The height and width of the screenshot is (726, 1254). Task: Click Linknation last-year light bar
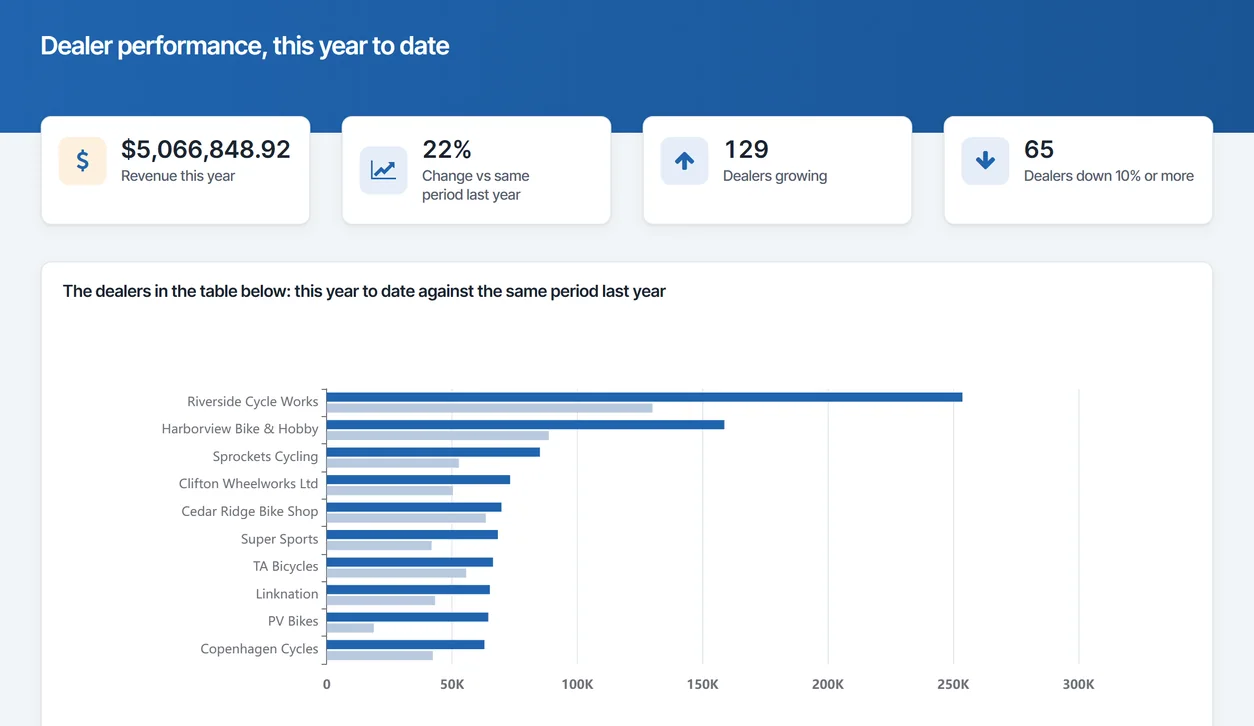(x=381, y=601)
